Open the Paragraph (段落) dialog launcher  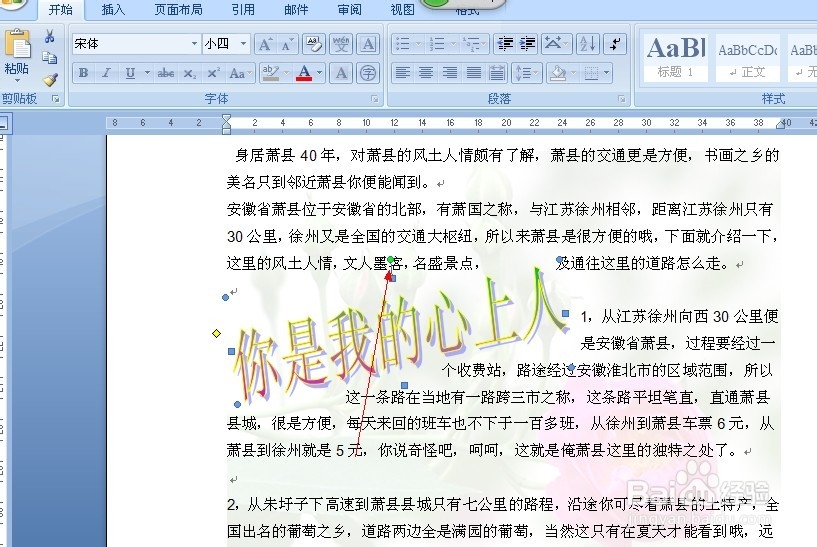tap(621, 98)
